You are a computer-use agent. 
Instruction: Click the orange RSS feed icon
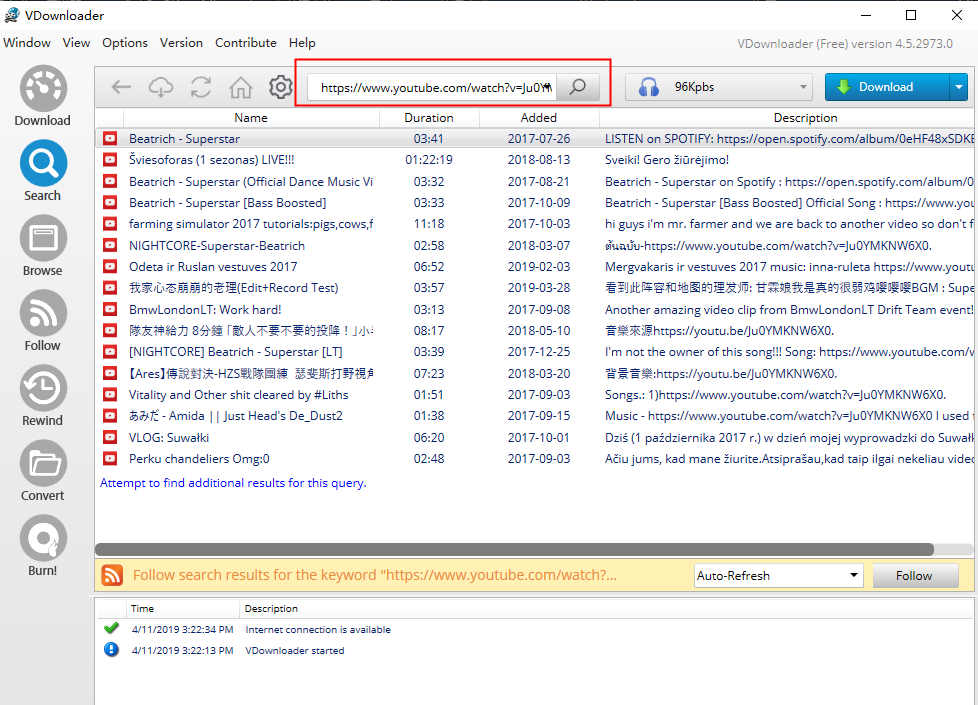[x=112, y=575]
